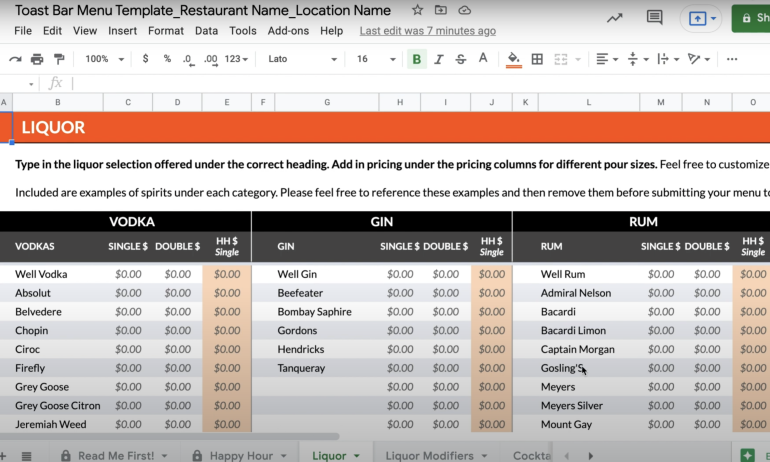The image size is (770, 462).
Task: Toggle italic formatting
Action: click(439, 59)
